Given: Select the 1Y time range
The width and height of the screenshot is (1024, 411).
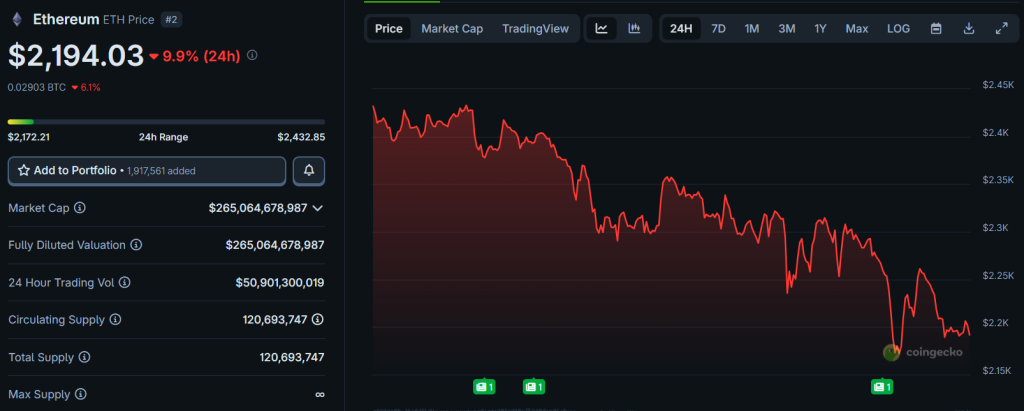Looking at the screenshot, I should tap(820, 29).
